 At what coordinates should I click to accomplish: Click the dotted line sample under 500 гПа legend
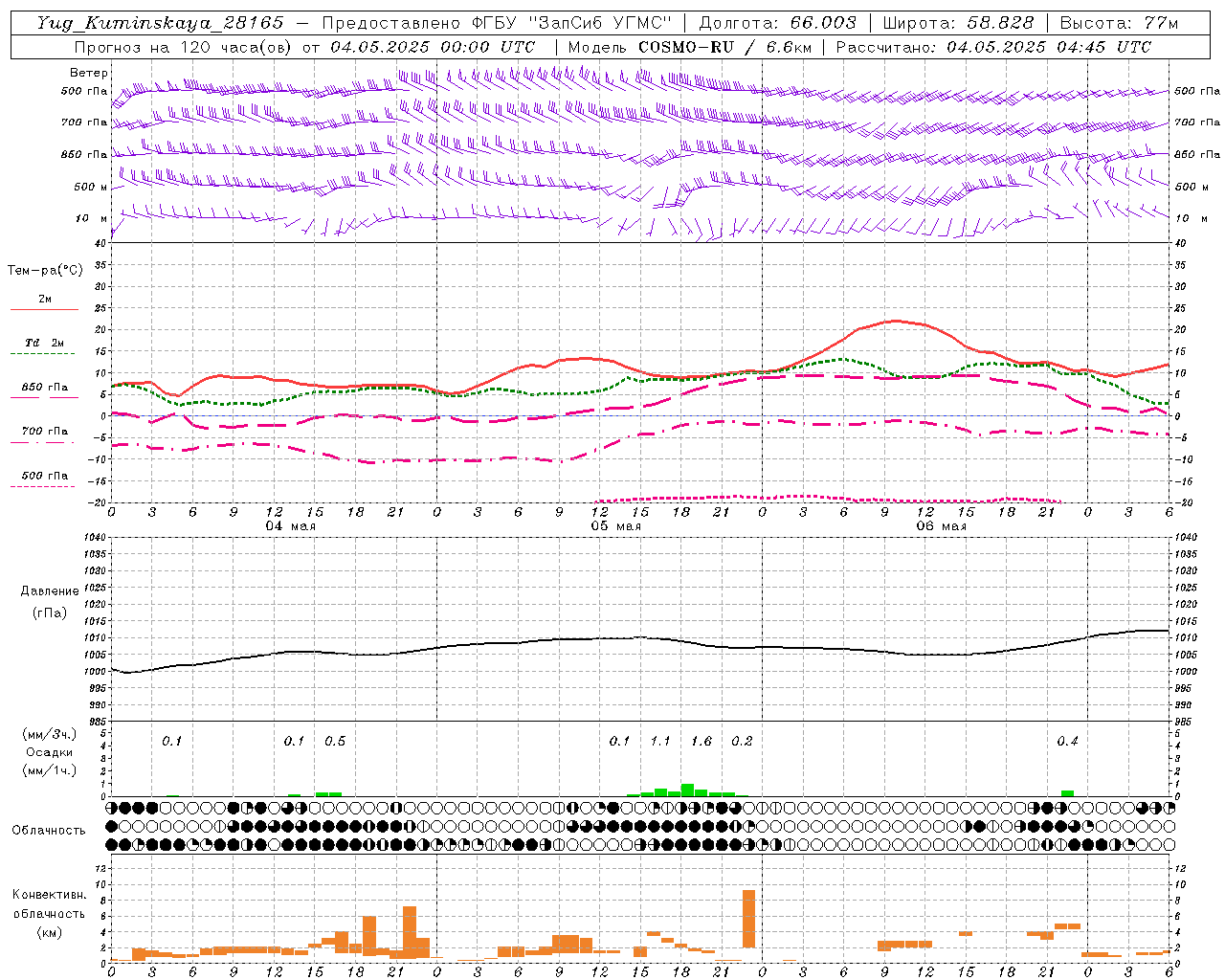(43, 486)
